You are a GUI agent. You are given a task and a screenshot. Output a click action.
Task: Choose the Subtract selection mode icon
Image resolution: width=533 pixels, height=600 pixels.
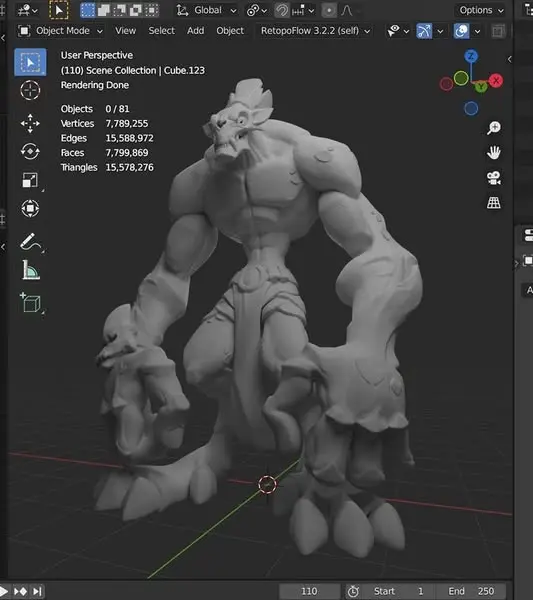[120, 10]
